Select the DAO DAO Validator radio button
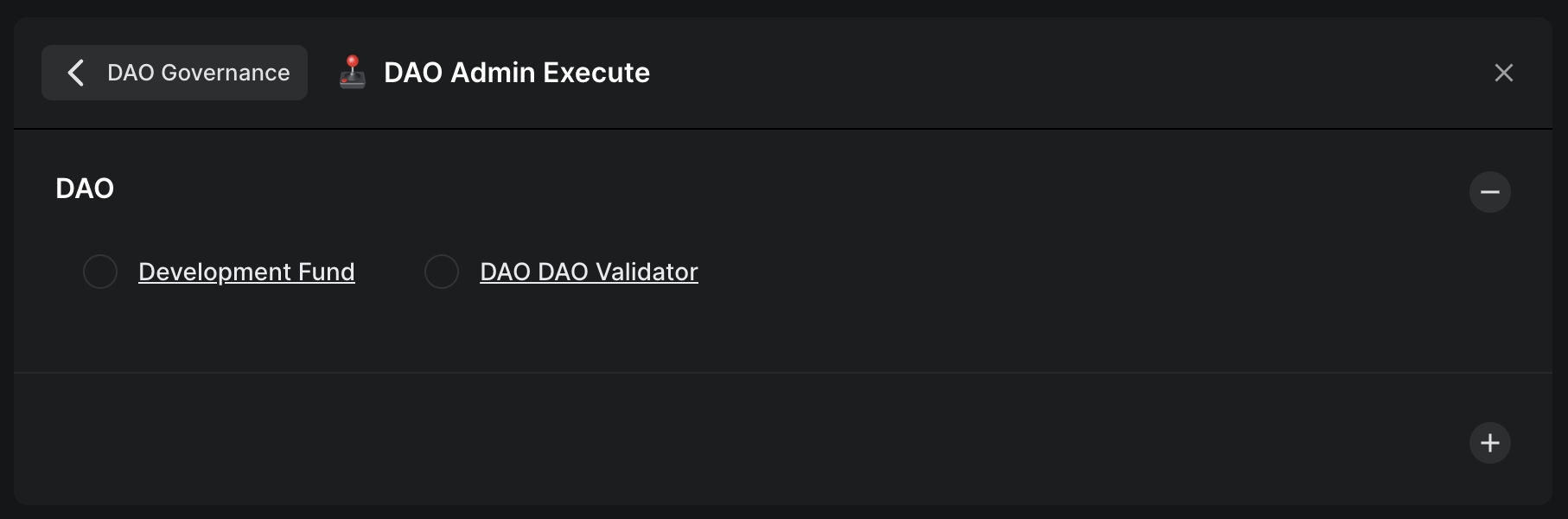The width and height of the screenshot is (1568, 519). point(442,272)
